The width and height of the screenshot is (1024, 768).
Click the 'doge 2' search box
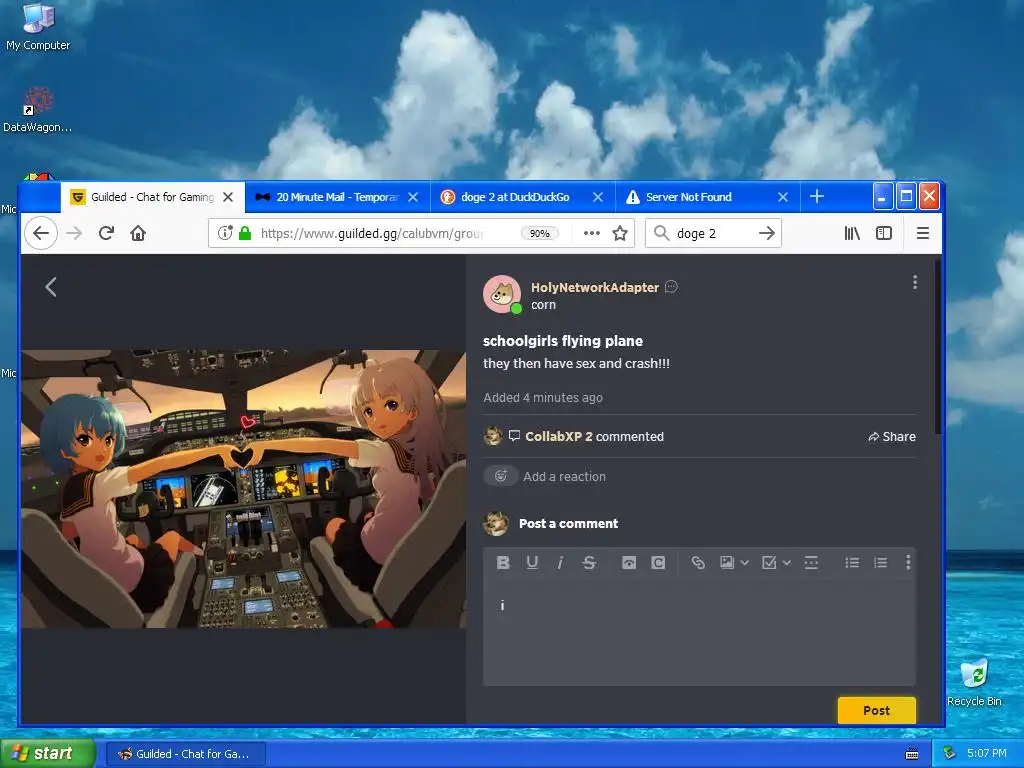pyautogui.click(x=712, y=233)
